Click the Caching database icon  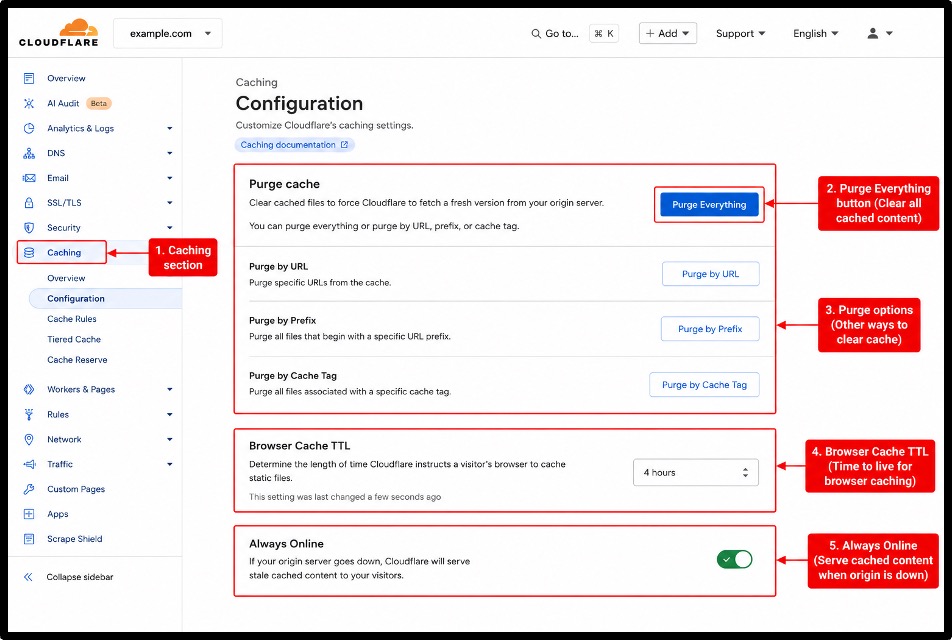coord(29,253)
